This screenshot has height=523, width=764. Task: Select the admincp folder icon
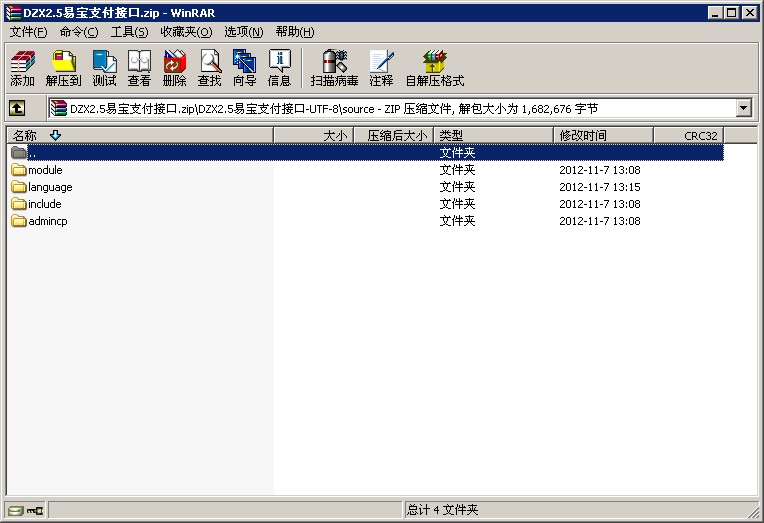click(19, 221)
